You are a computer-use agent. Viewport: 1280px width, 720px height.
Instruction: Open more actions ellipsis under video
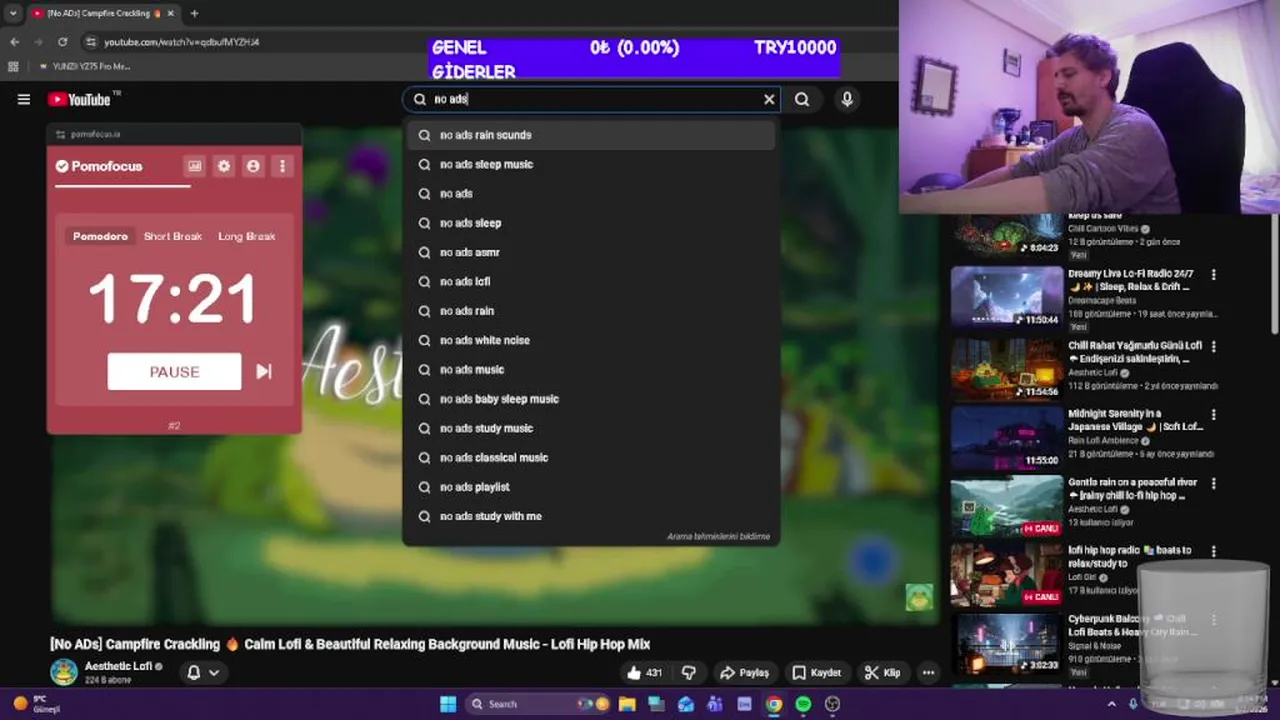[x=928, y=673]
